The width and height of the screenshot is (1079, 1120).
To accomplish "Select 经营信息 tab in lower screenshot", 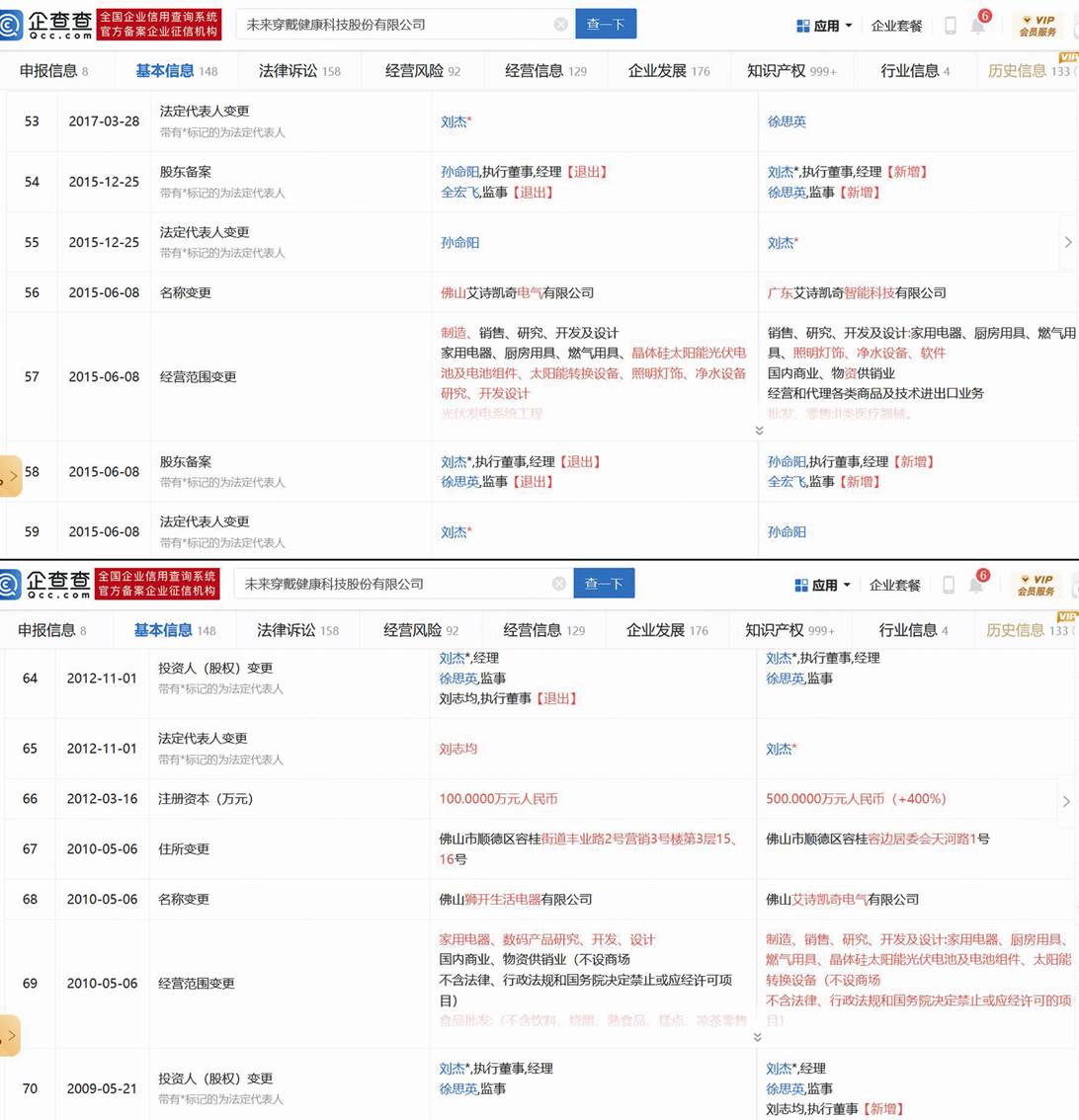I will click(543, 630).
